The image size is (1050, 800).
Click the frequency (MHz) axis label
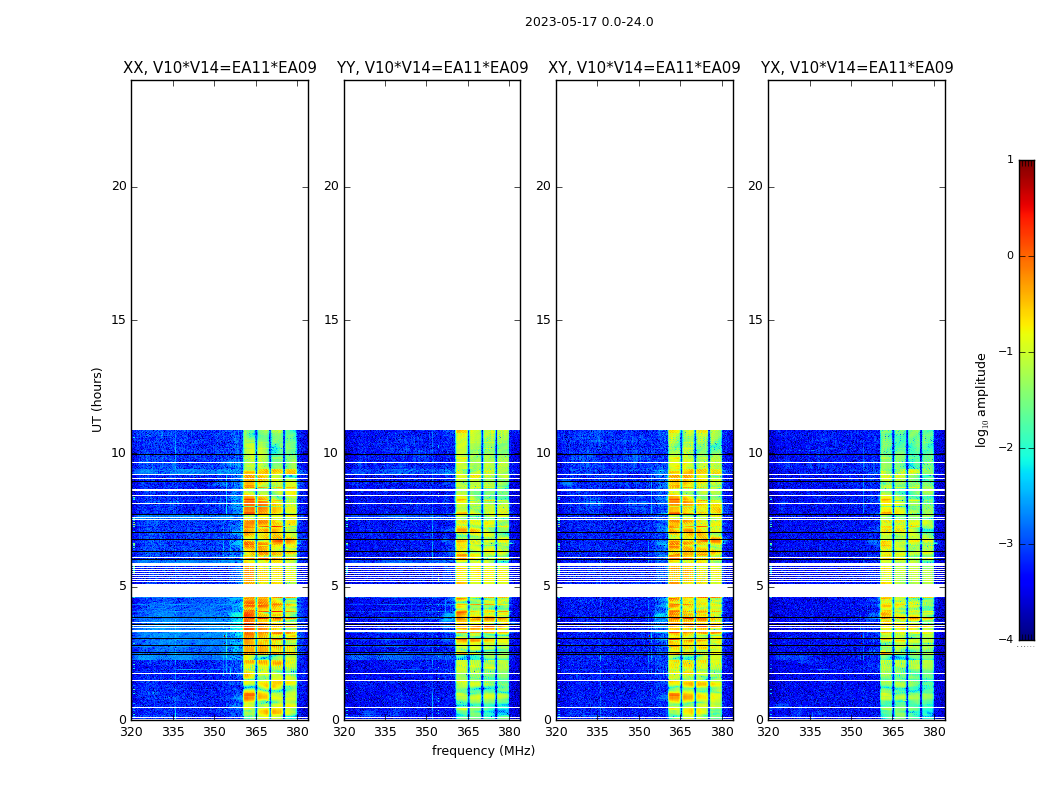tap(483, 751)
